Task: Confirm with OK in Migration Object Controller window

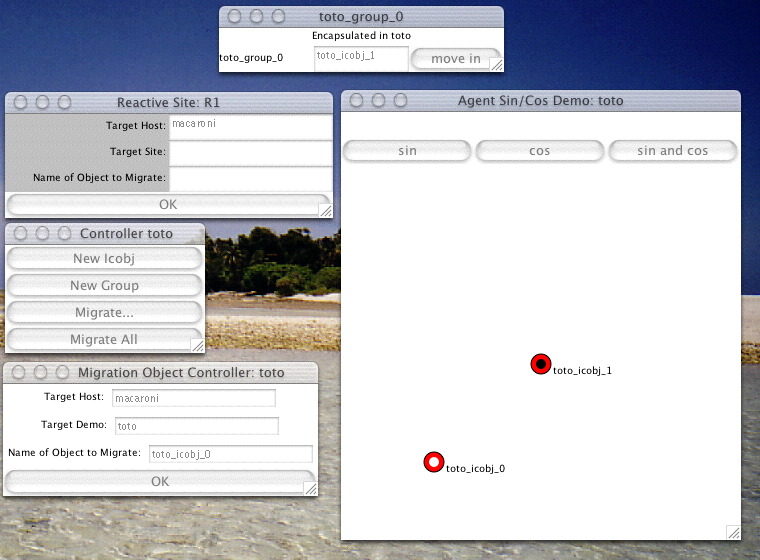Action: pos(160,481)
